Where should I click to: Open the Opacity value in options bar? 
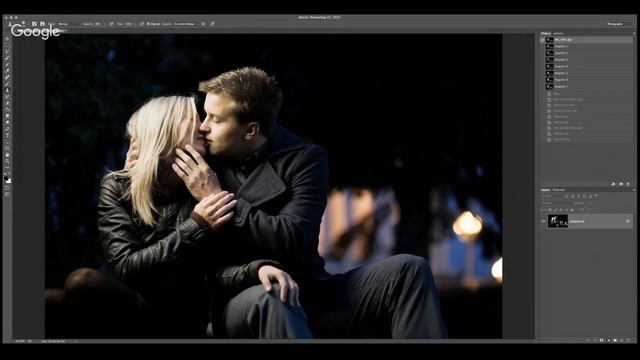[x=97, y=24]
